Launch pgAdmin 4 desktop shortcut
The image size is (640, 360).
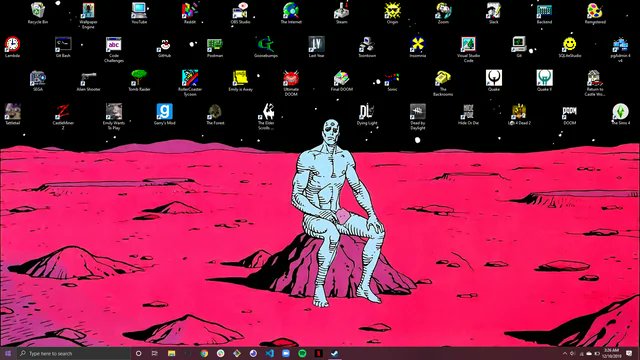click(x=620, y=49)
